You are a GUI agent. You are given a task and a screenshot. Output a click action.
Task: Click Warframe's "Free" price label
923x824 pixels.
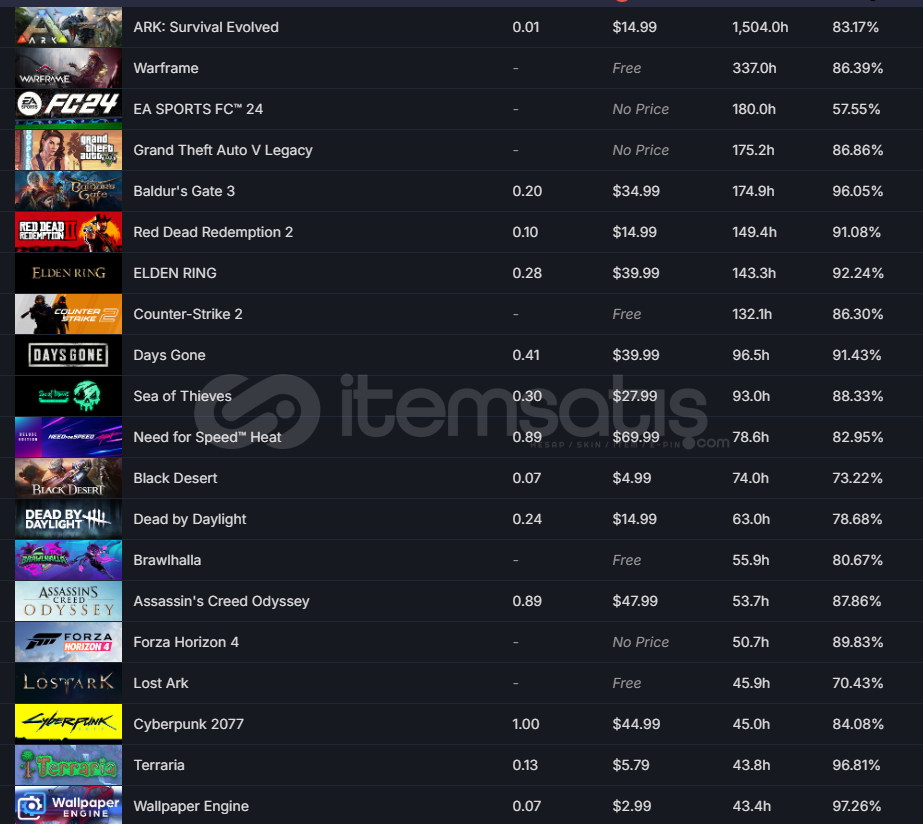[626, 68]
